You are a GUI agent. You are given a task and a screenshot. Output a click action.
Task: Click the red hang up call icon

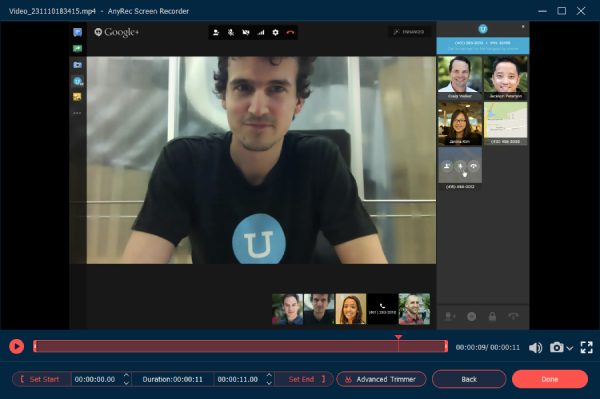290,33
